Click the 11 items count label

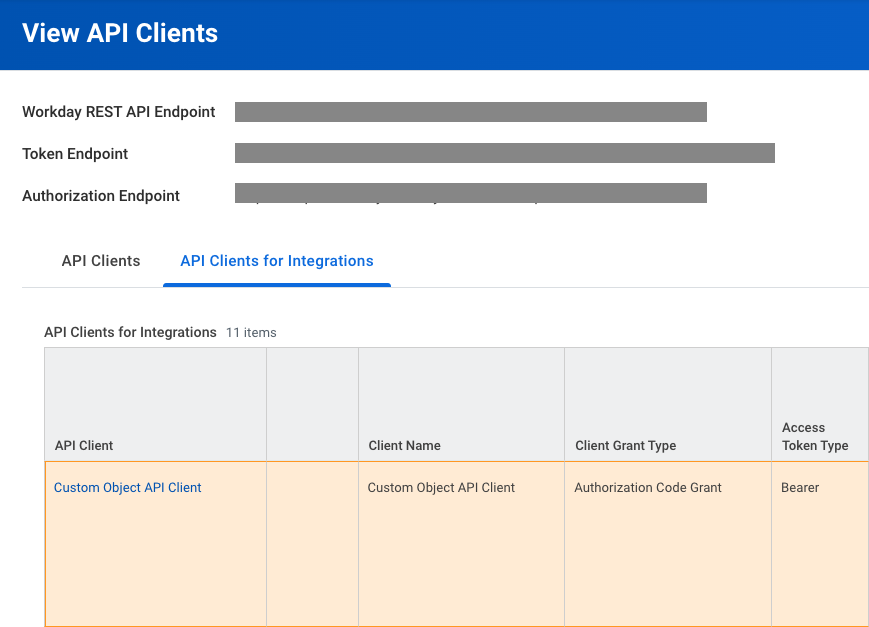pos(251,333)
